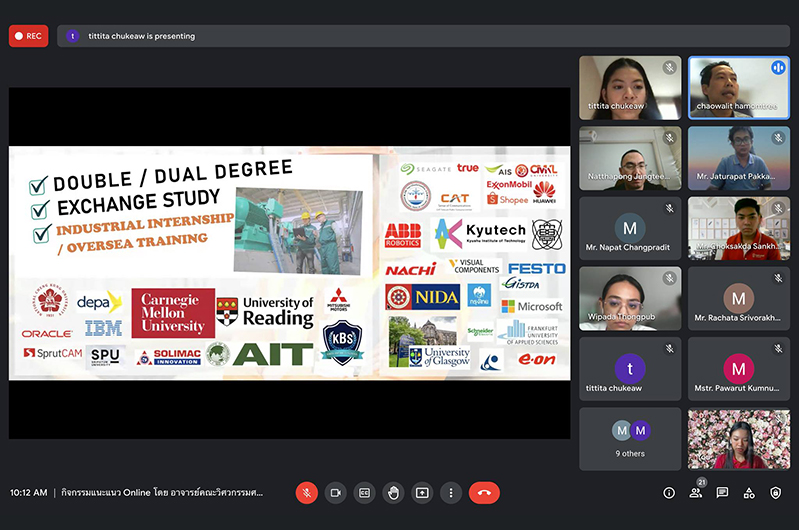Open the '9 others' participants tile

click(630, 439)
